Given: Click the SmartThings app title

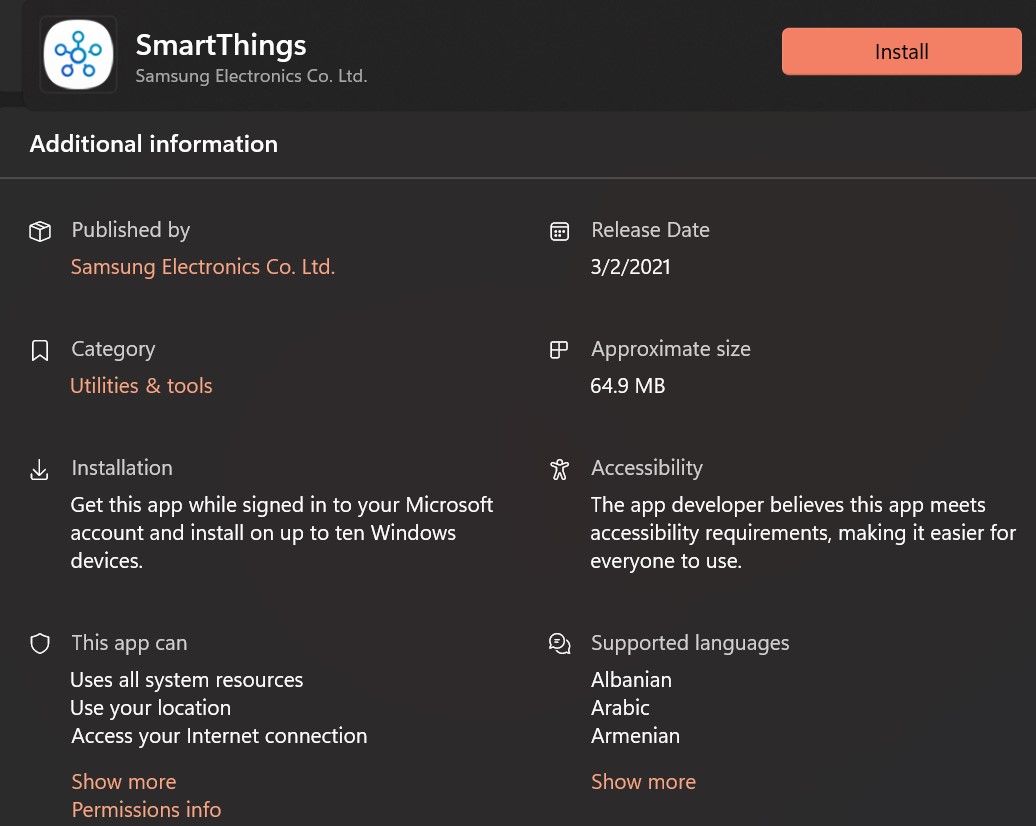Looking at the screenshot, I should point(221,45).
